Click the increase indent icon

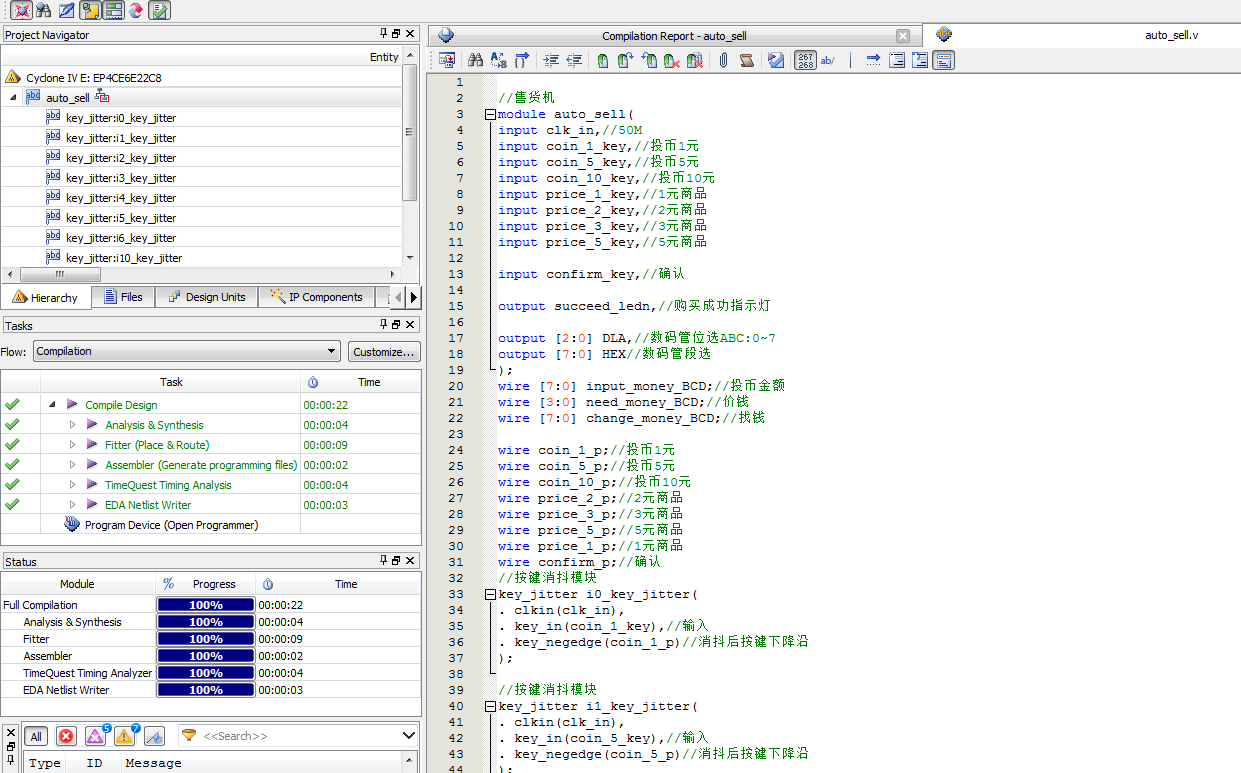click(x=551, y=61)
